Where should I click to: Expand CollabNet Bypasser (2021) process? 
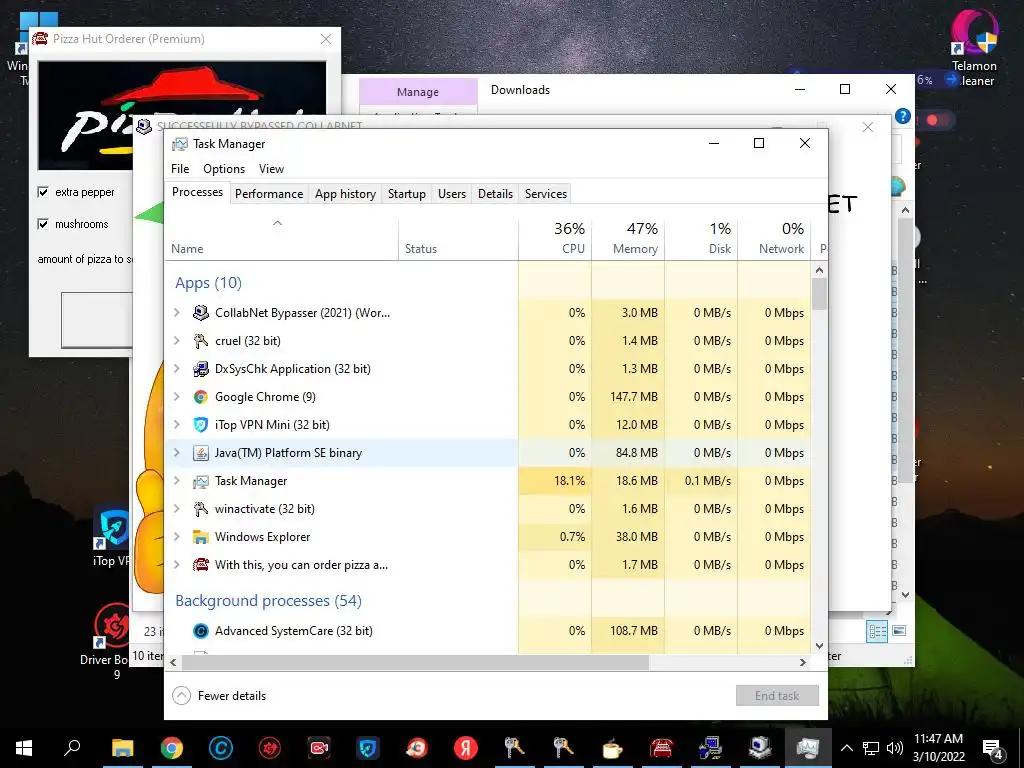[176, 313]
